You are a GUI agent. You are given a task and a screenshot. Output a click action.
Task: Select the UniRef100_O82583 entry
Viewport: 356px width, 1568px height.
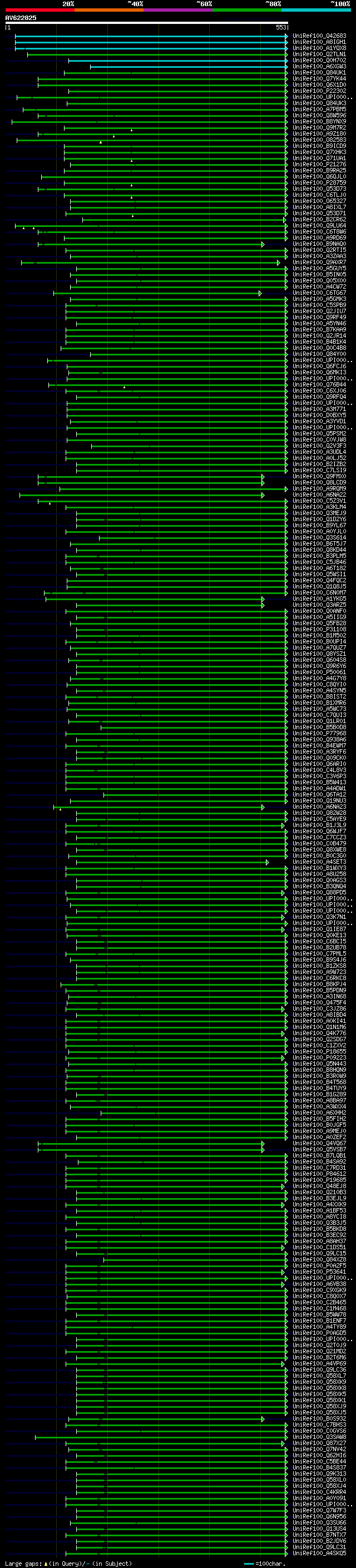coord(319,140)
